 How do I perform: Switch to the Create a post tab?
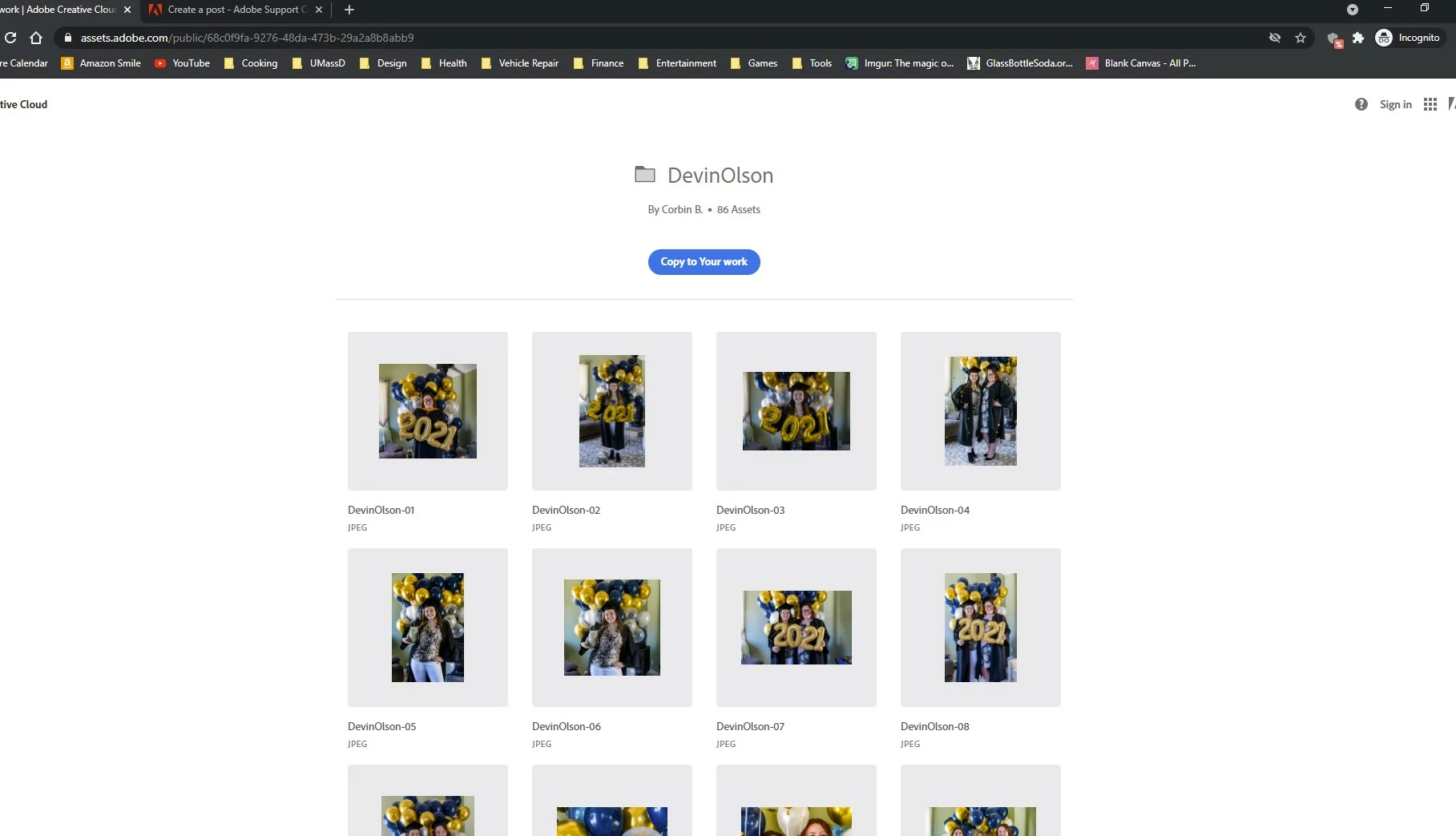[x=236, y=10]
